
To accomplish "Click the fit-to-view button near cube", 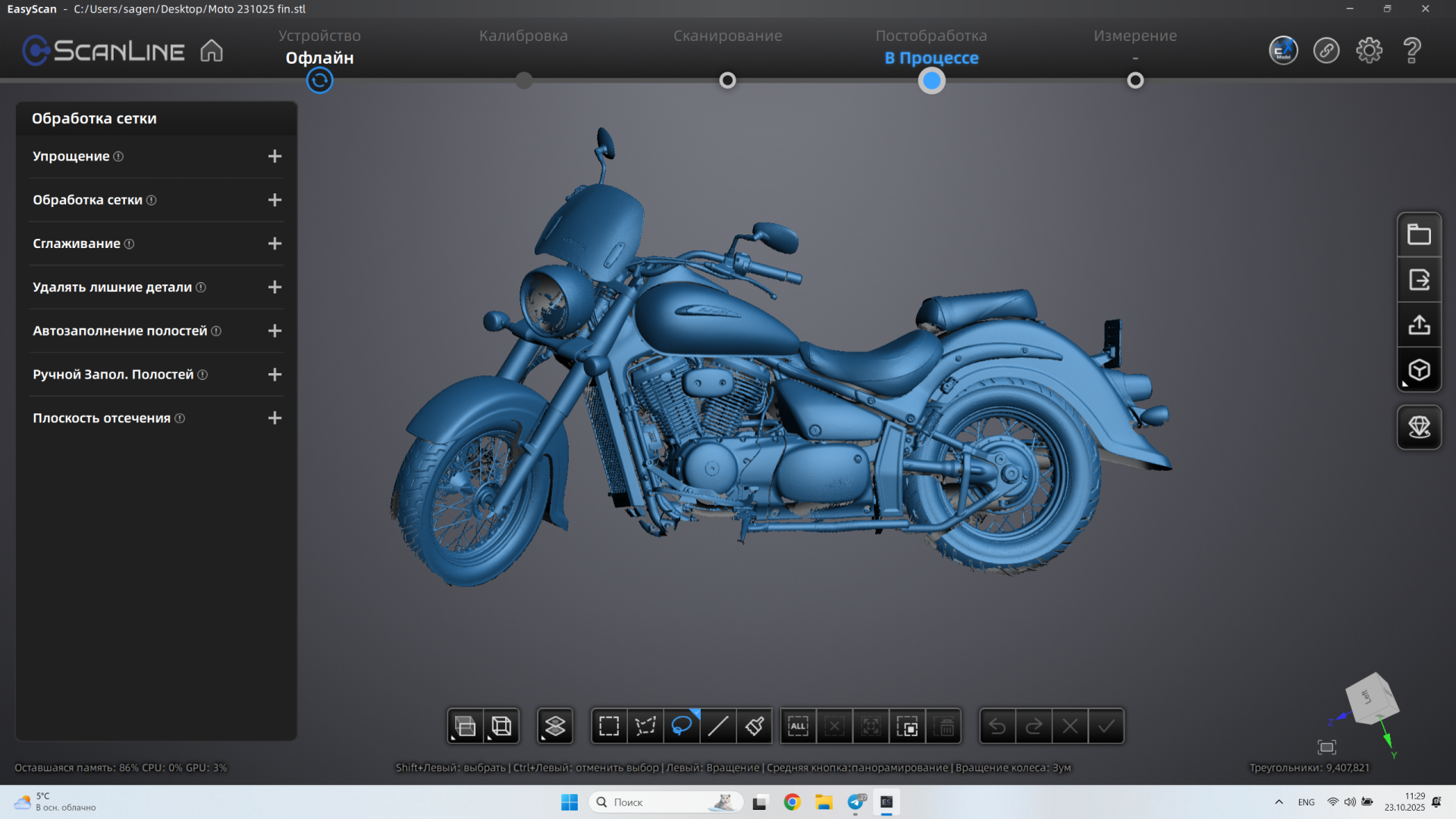I will pyautogui.click(x=1326, y=747).
